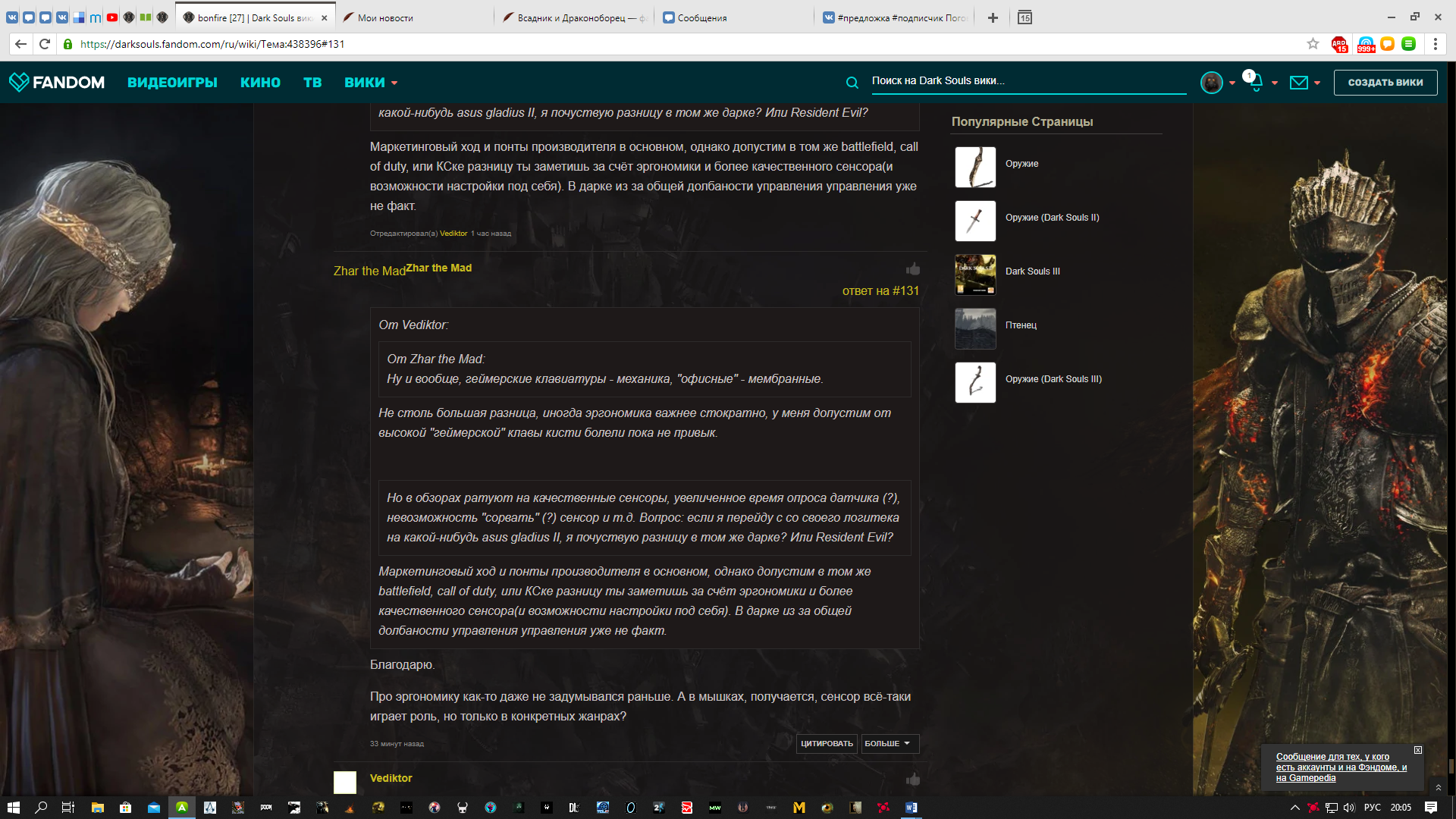Reload the page with refresh icon

click(x=45, y=44)
